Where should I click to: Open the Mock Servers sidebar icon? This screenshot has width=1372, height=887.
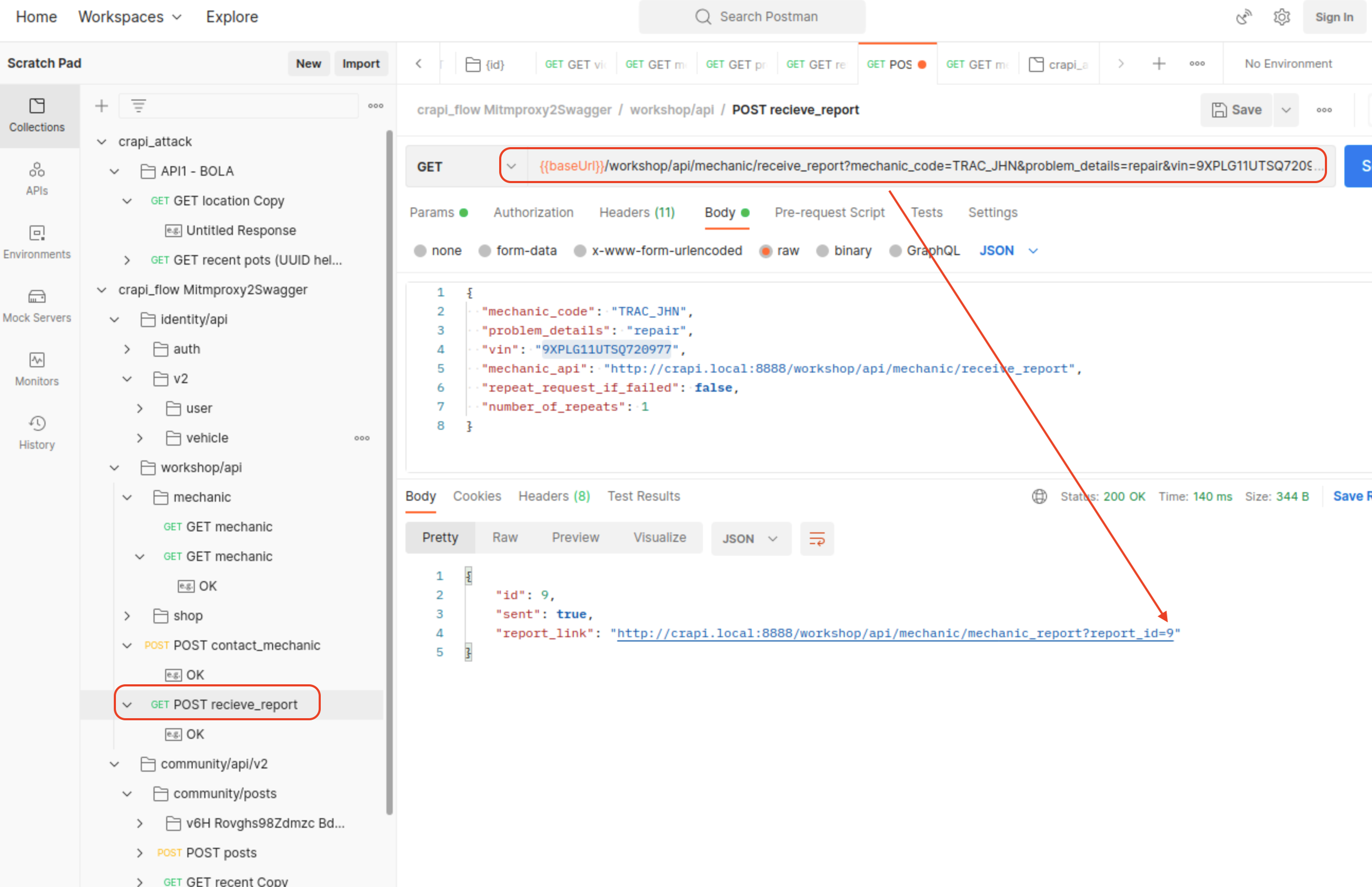pos(37,305)
